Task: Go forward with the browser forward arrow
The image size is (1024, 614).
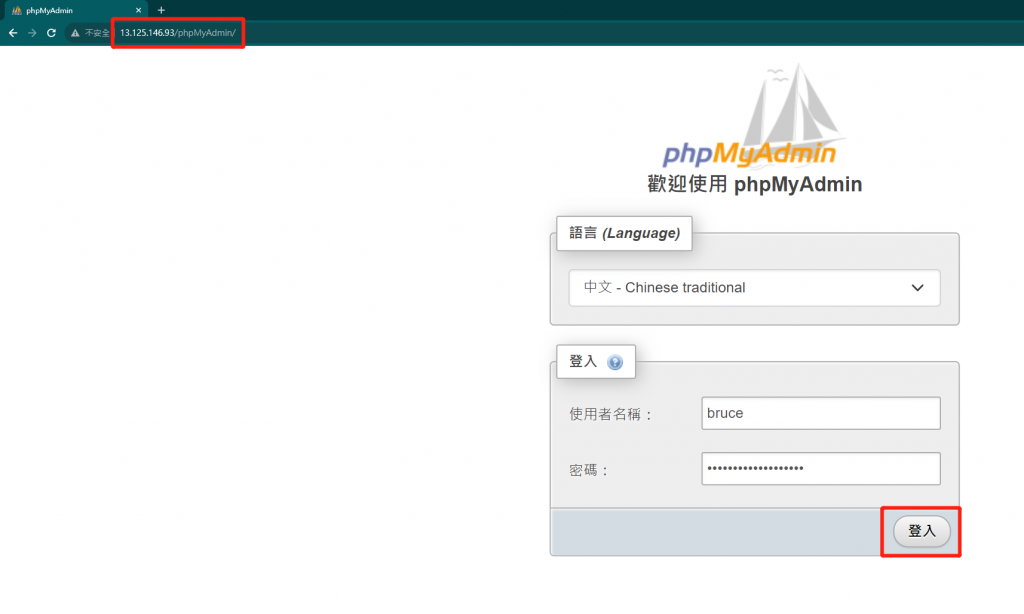Action: coord(32,33)
